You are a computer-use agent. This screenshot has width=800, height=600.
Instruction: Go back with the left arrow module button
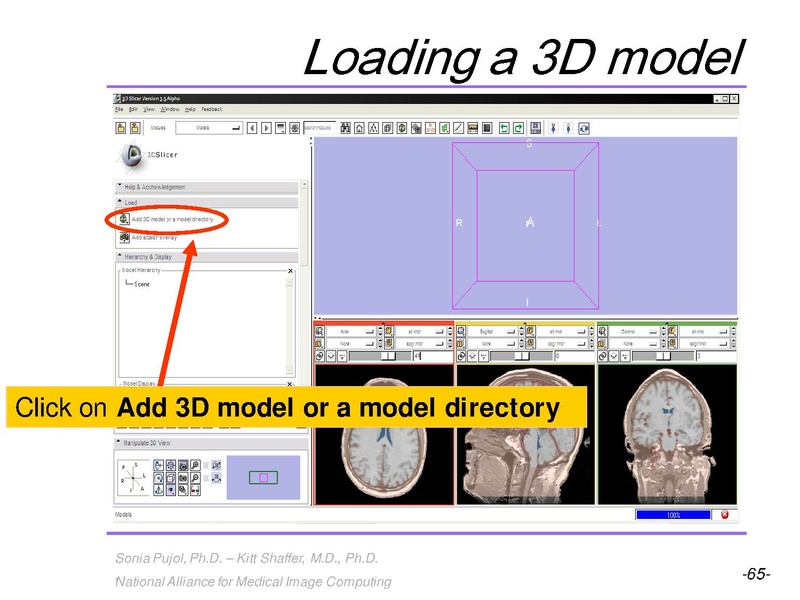pos(252,128)
